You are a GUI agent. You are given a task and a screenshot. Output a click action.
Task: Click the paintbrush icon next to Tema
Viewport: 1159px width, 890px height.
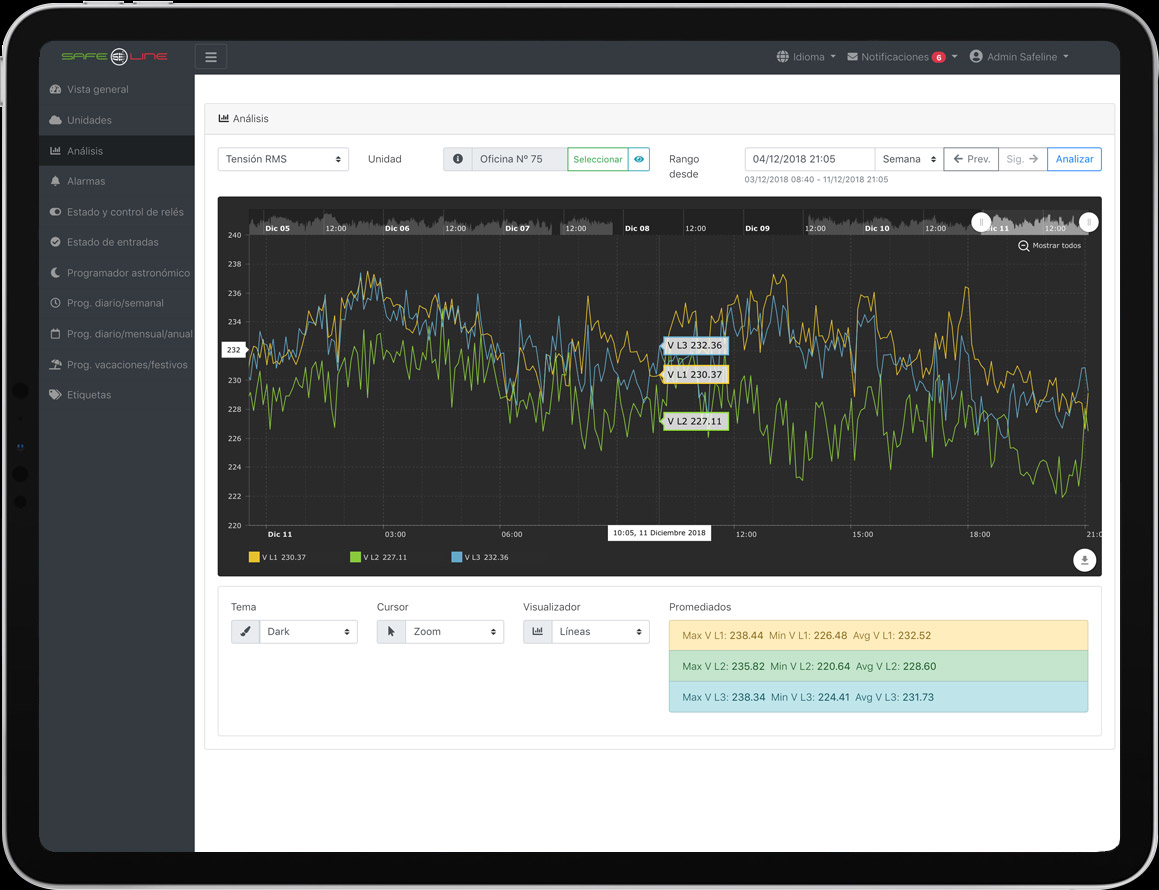pos(245,632)
